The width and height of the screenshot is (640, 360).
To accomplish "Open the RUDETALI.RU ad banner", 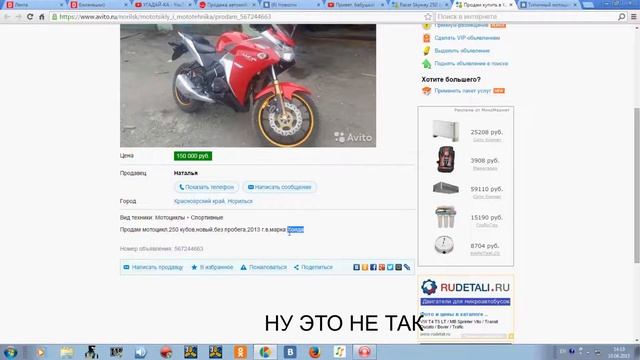I will 465,307.
